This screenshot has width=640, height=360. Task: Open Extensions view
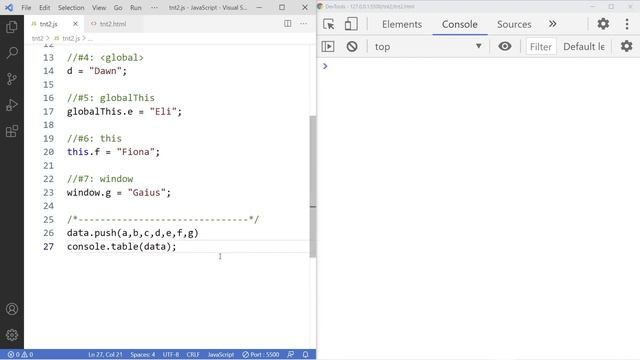click(x=12, y=131)
